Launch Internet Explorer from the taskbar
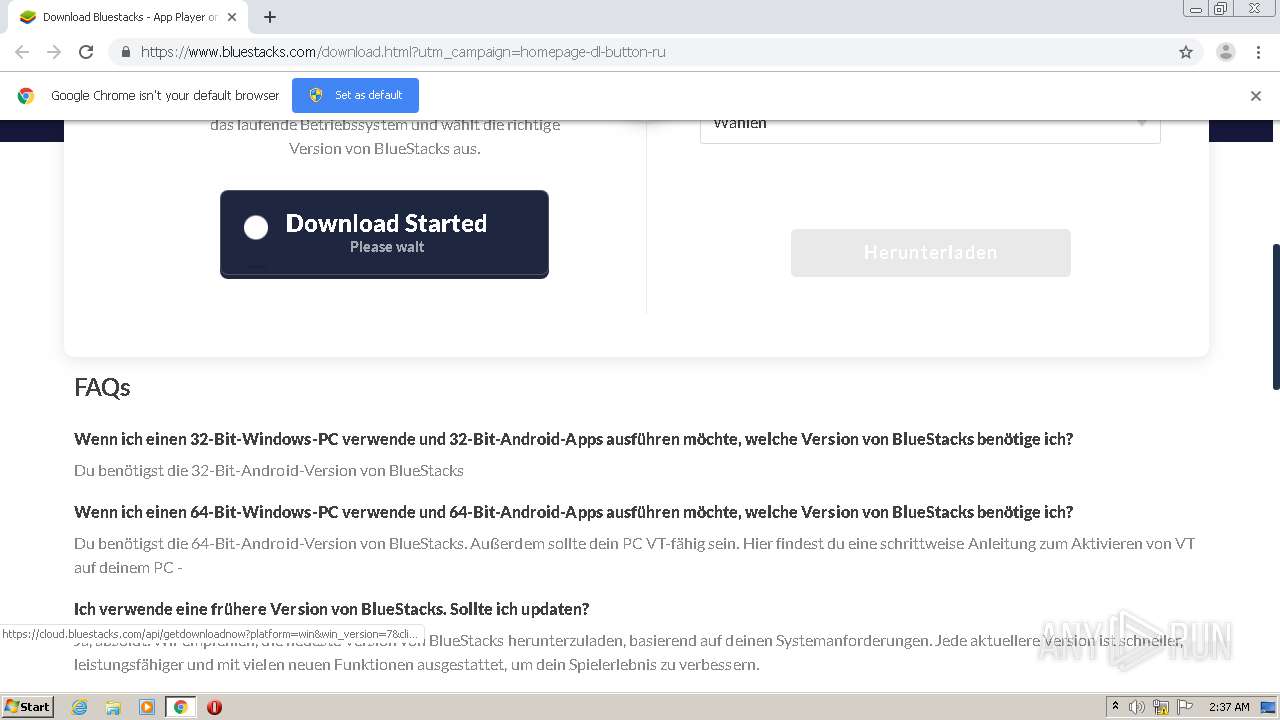This screenshot has height=720, width=1280. [79, 707]
